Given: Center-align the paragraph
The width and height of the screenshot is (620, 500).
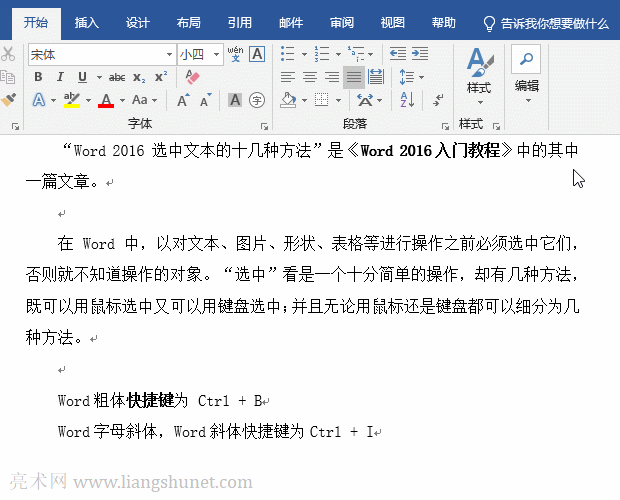Looking at the screenshot, I should pyautogui.click(x=310, y=77).
